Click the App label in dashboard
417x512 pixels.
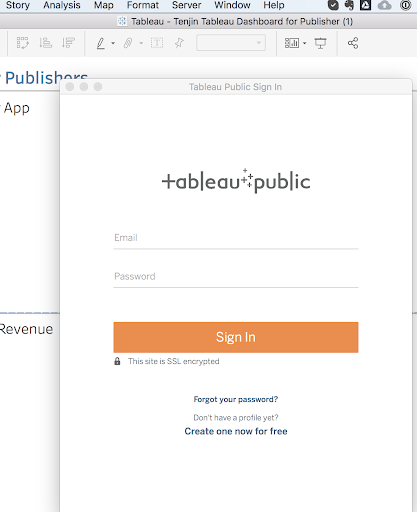(x=17, y=108)
